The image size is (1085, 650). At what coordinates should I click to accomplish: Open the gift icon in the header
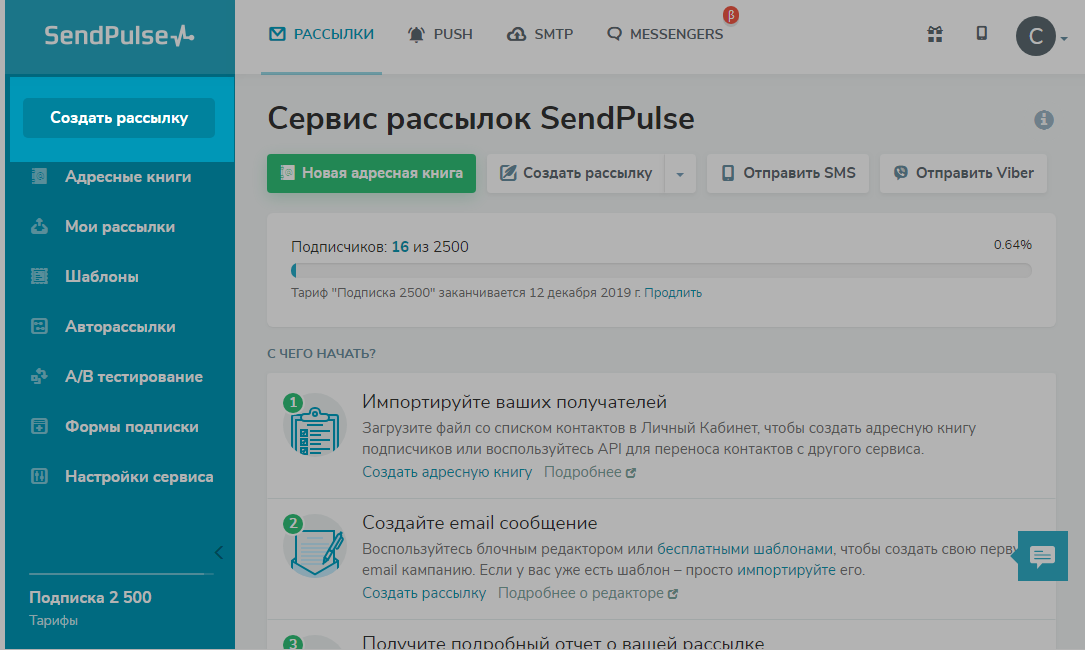coord(935,34)
